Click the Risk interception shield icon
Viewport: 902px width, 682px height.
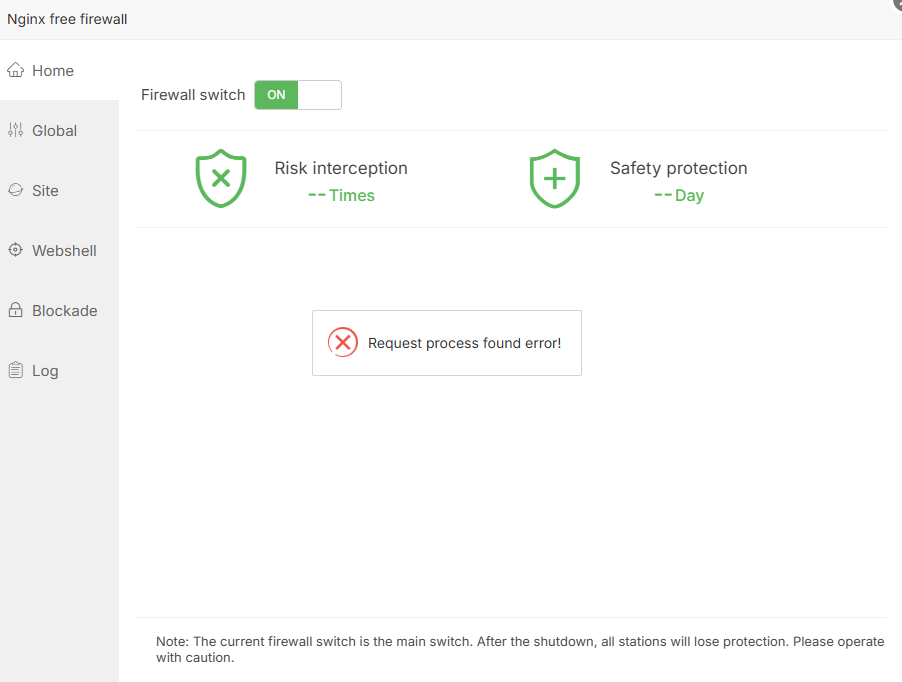(221, 179)
